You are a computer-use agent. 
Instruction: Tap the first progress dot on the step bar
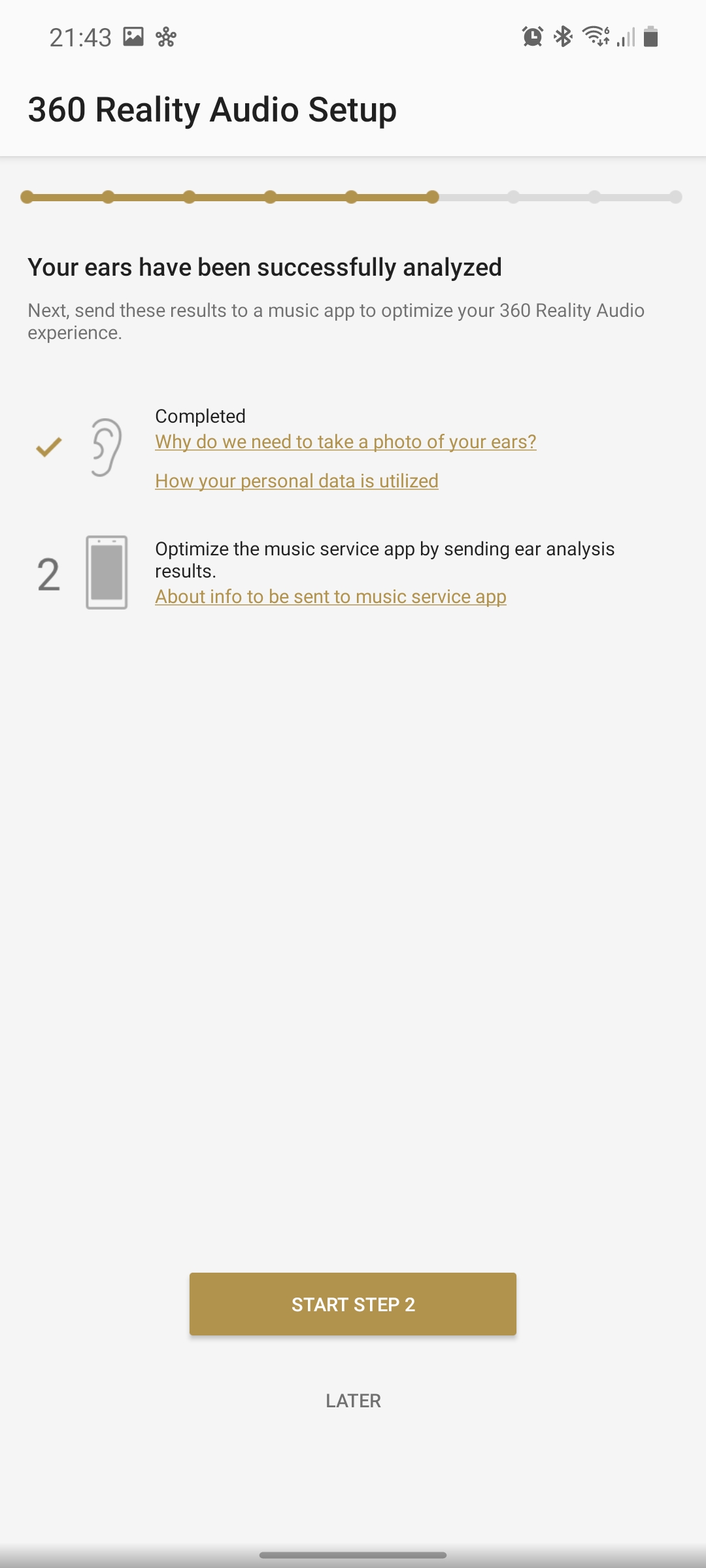(x=27, y=197)
